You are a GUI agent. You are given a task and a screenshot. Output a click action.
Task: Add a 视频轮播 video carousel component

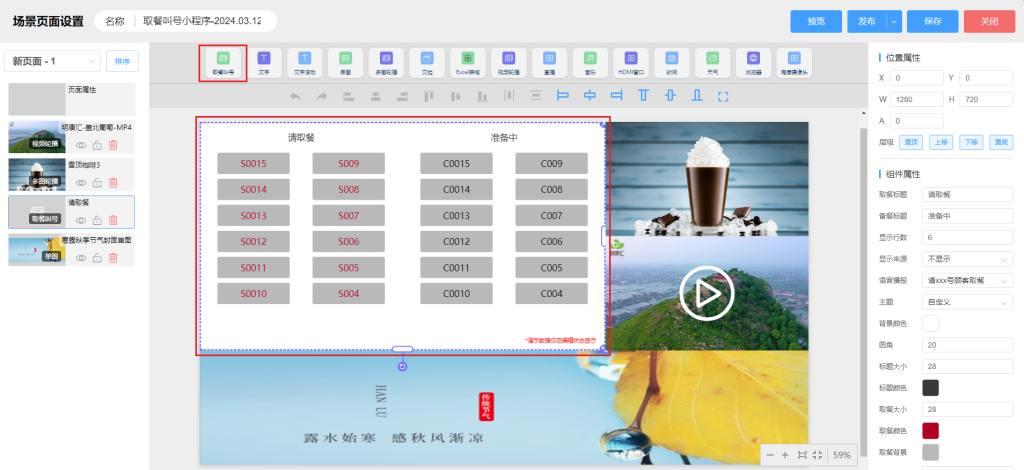509,63
